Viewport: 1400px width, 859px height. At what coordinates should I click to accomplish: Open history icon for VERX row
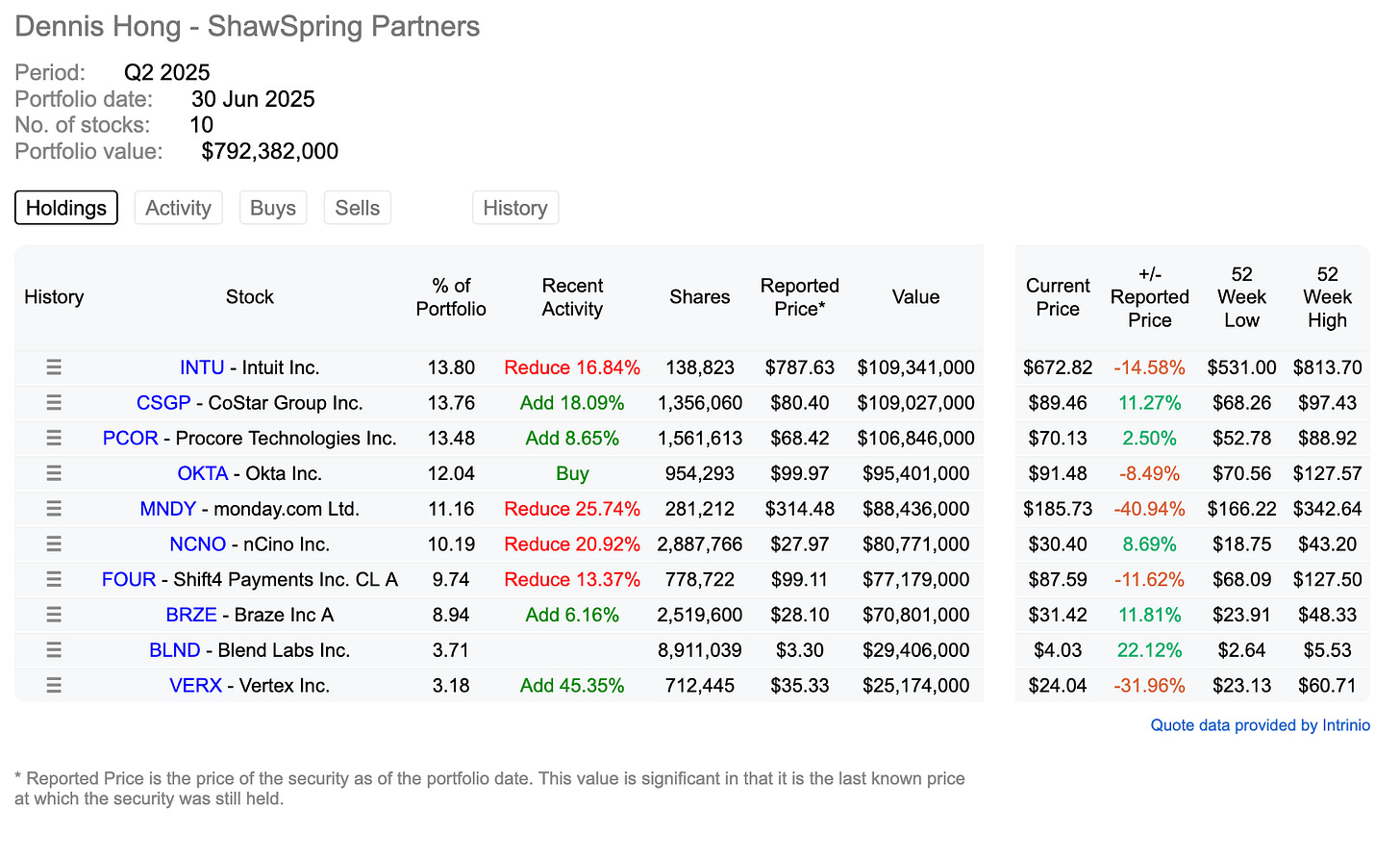pyautogui.click(x=54, y=686)
